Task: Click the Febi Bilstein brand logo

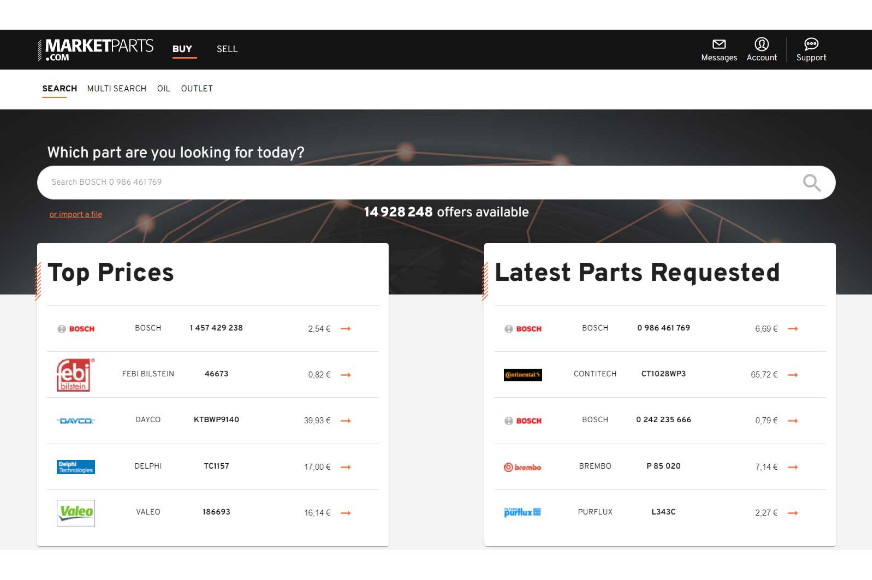Action: [x=76, y=375]
